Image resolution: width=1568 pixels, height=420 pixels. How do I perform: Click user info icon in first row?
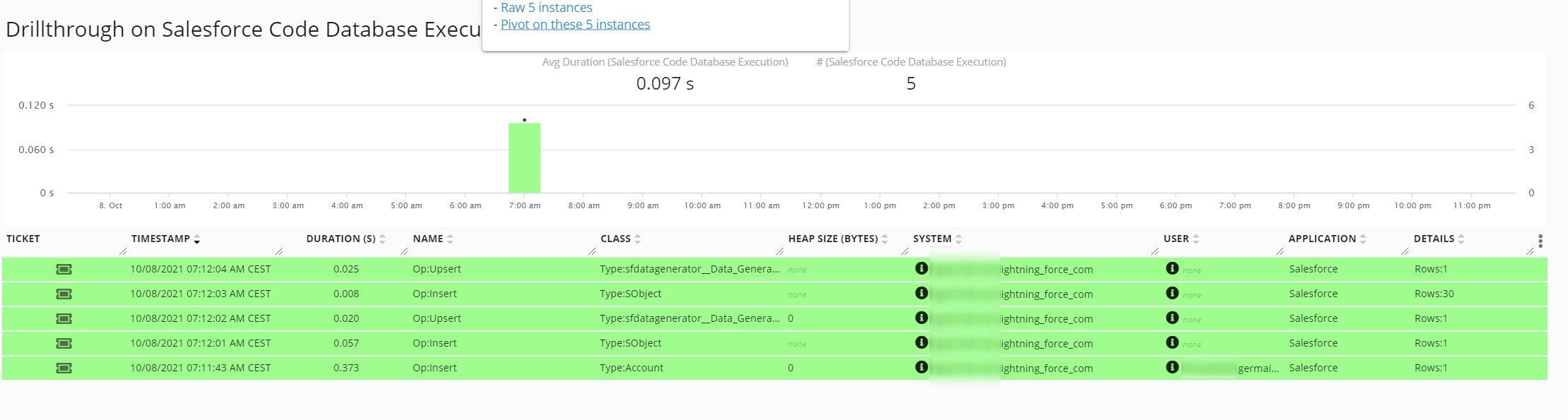pyautogui.click(x=1172, y=268)
